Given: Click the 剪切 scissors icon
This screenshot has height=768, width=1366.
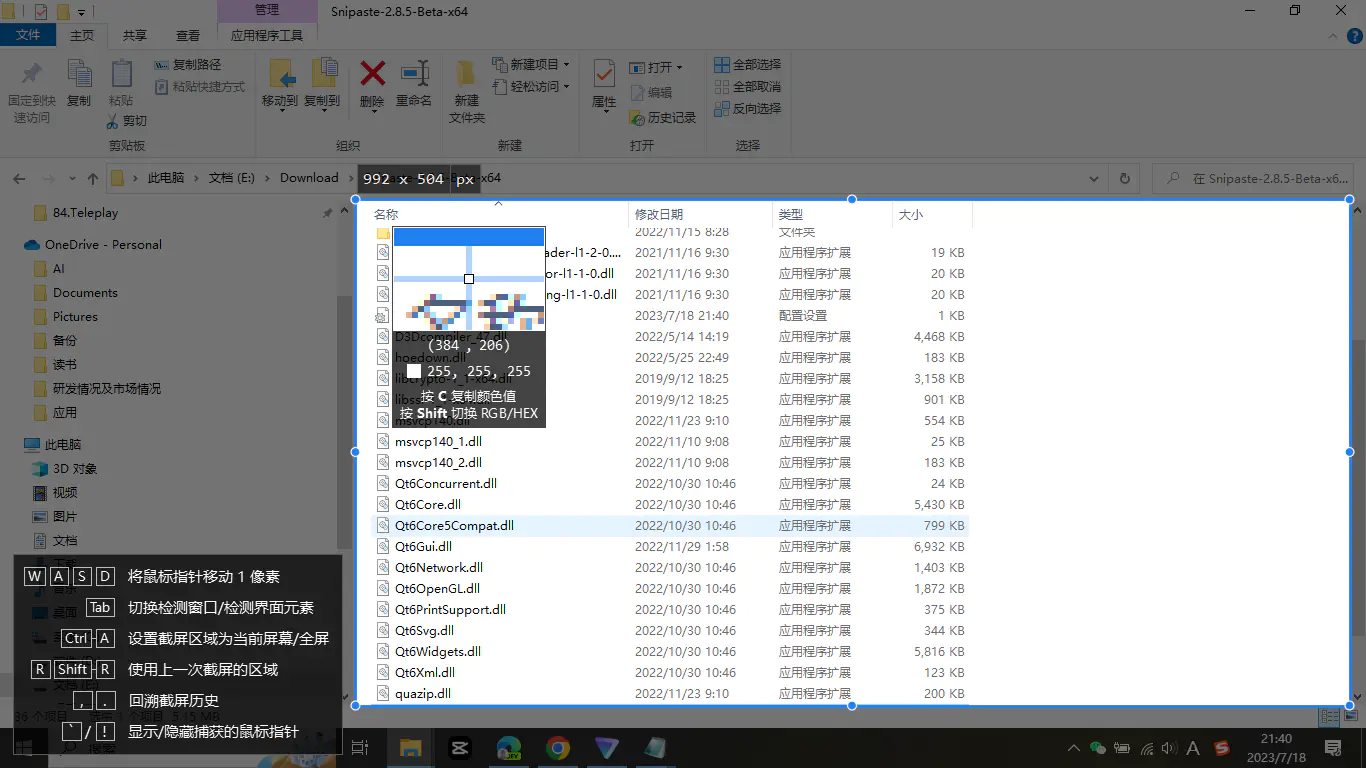Looking at the screenshot, I should coord(113,121).
